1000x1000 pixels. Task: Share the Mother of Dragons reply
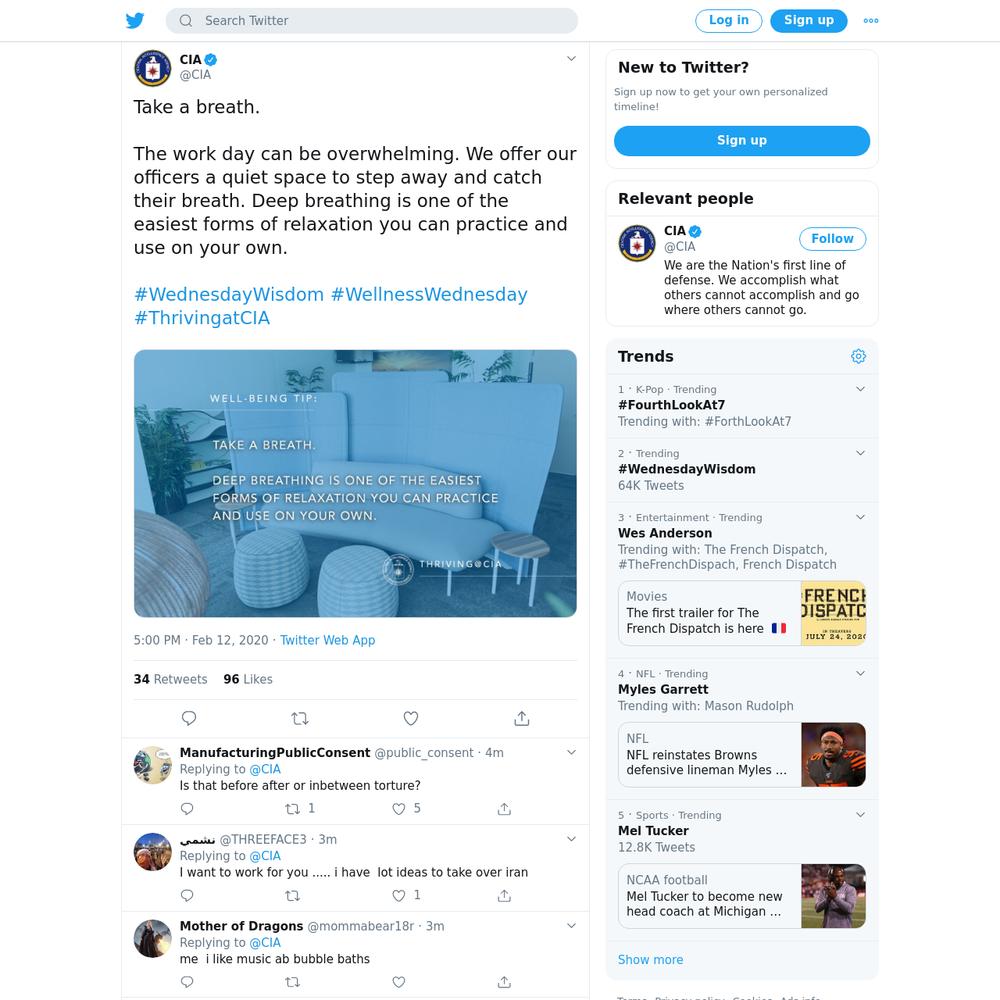504,982
